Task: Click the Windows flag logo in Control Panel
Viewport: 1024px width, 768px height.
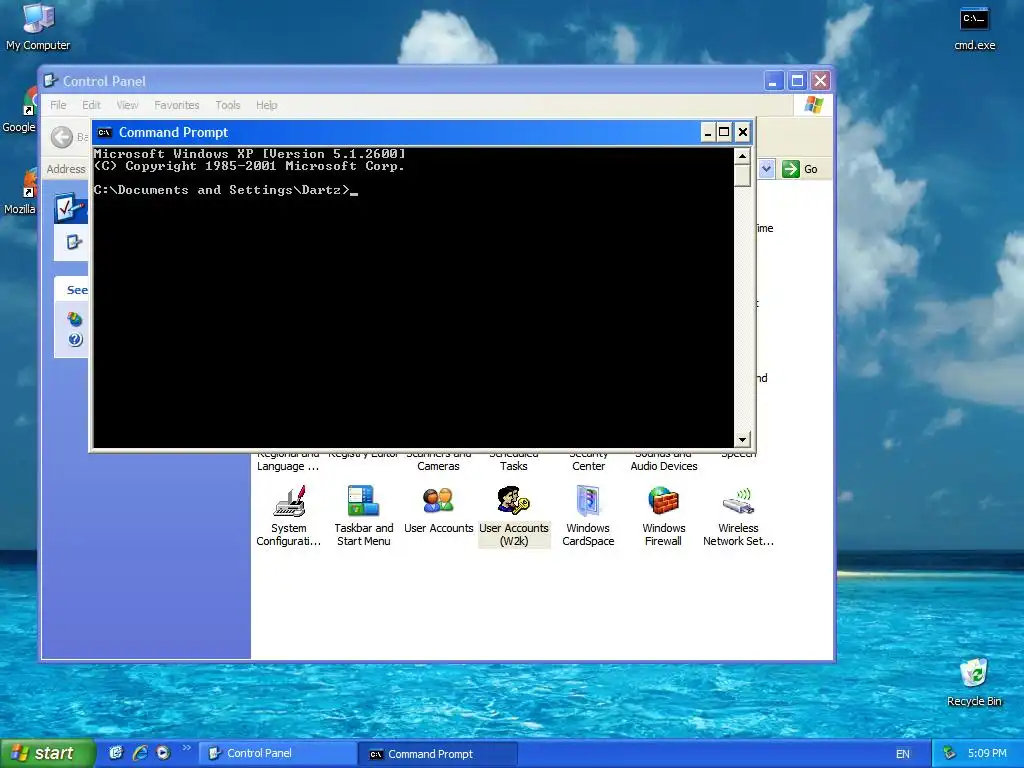Action: tap(814, 105)
